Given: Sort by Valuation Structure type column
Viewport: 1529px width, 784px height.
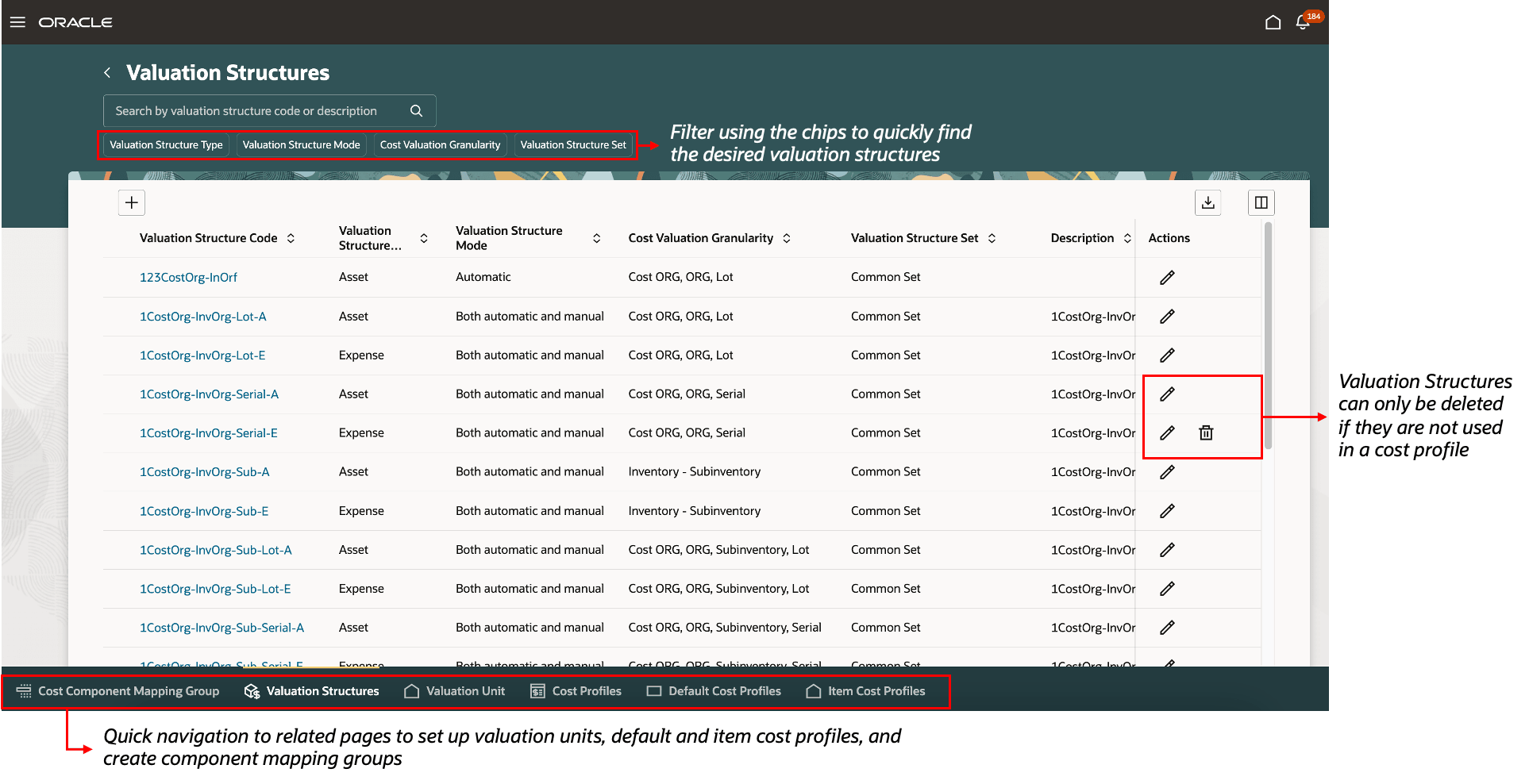Looking at the screenshot, I should 424,238.
